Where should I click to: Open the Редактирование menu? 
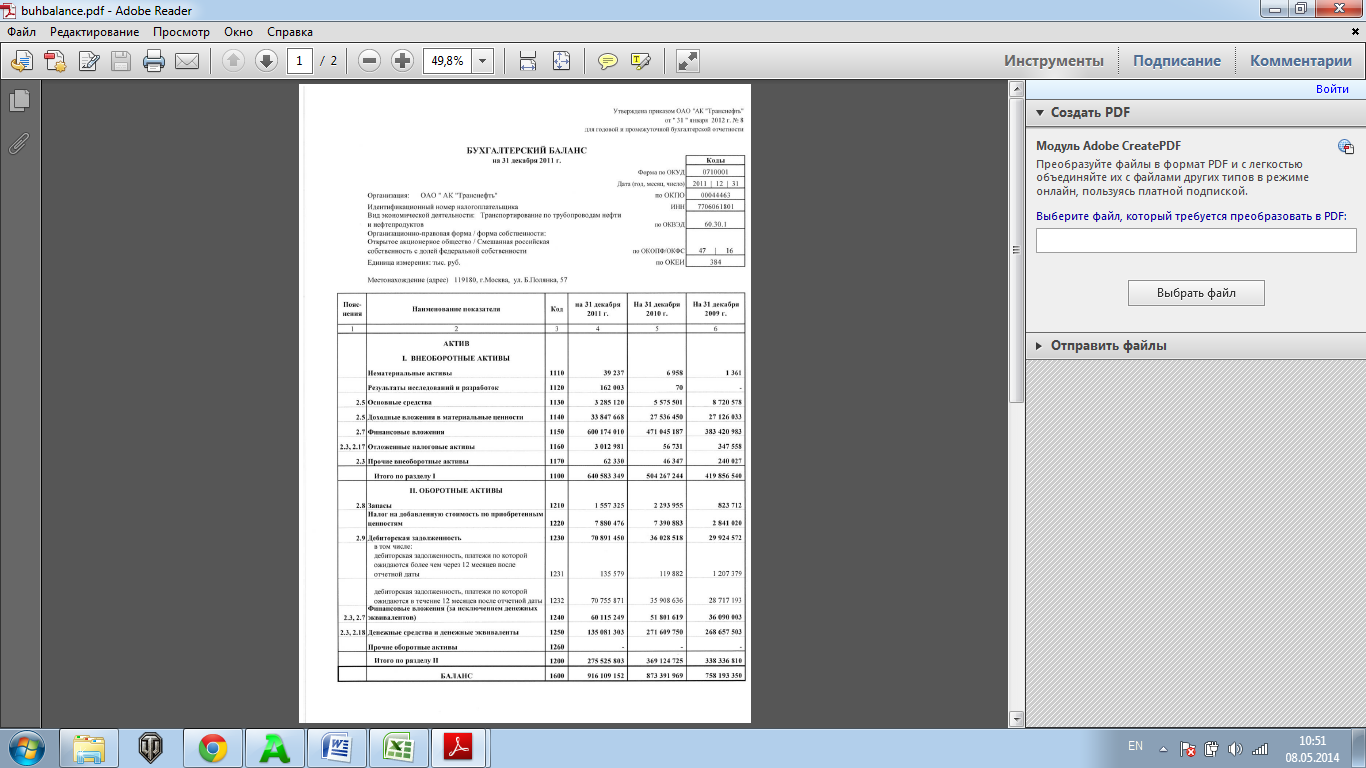pyautogui.click(x=95, y=32)
